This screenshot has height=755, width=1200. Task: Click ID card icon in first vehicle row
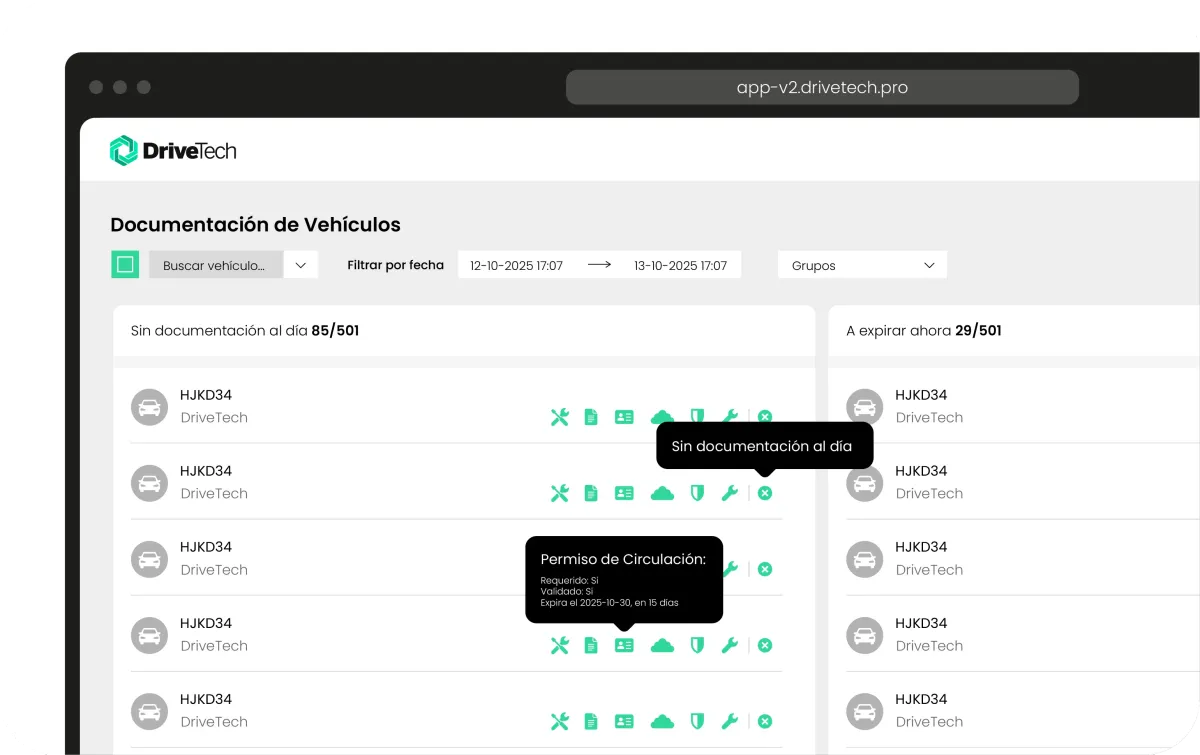pyautogui.click(x=624, y=417)
